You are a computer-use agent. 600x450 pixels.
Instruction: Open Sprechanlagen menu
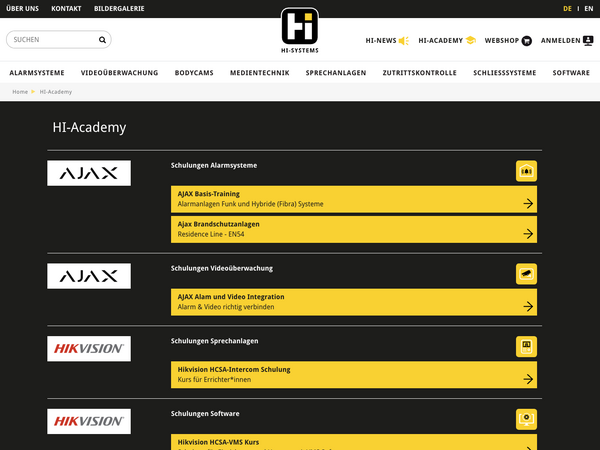[x=336, y=73]
